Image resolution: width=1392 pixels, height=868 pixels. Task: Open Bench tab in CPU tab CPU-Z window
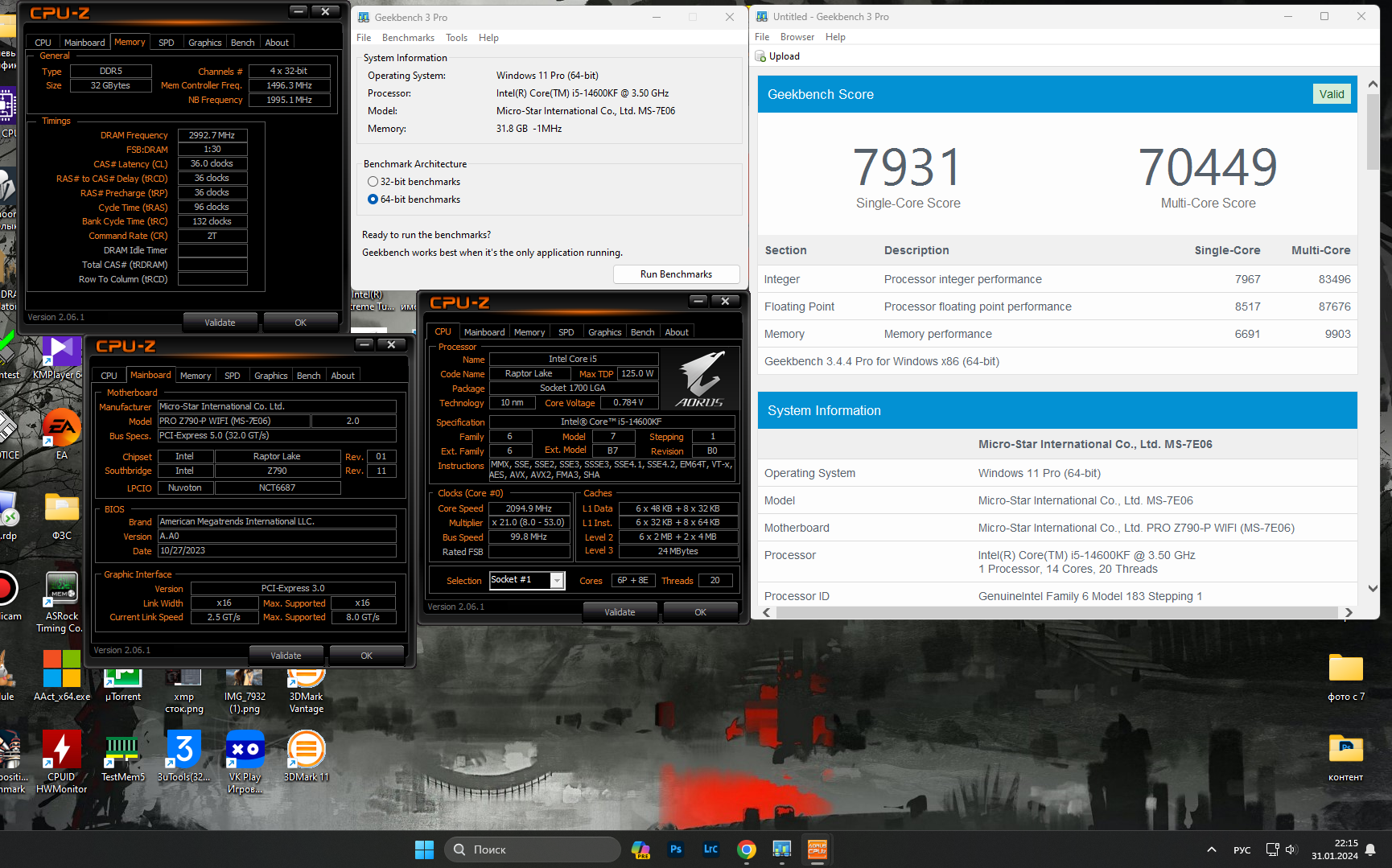click(x=642, y=332)
